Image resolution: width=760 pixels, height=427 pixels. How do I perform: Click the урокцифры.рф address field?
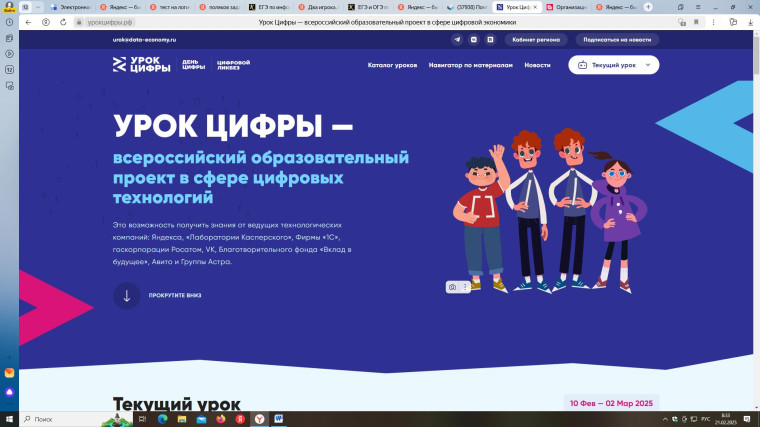110,22
